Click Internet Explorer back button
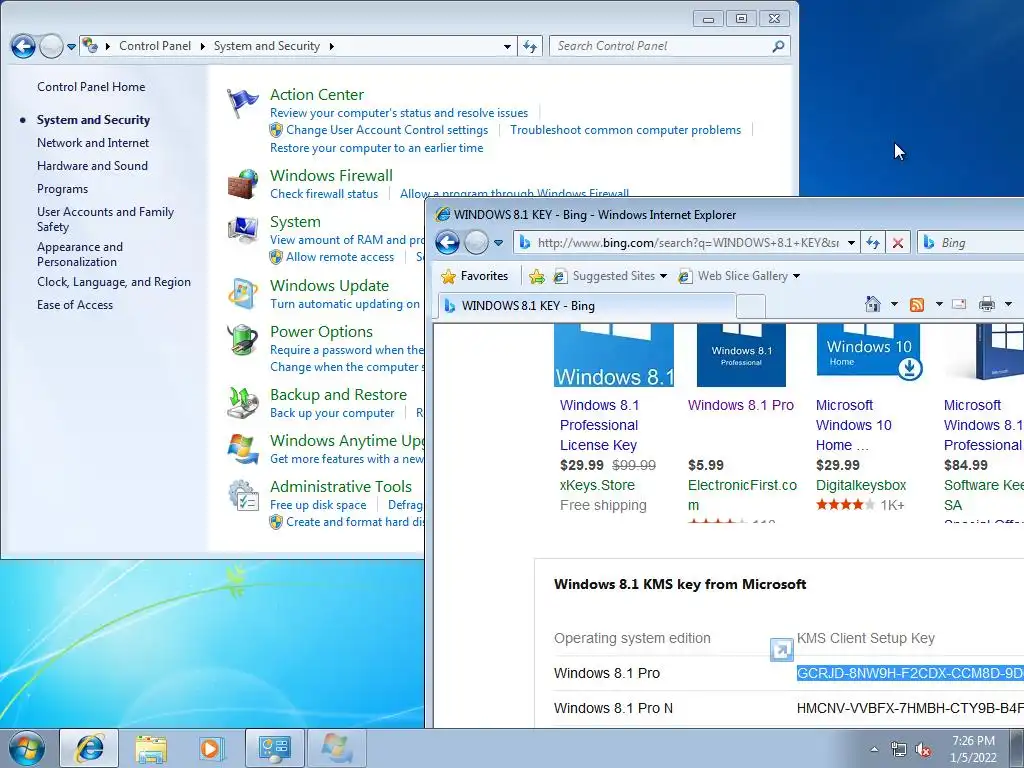Image resolution: width=1024 pixels, height=768 pixels. pos(447,243)
